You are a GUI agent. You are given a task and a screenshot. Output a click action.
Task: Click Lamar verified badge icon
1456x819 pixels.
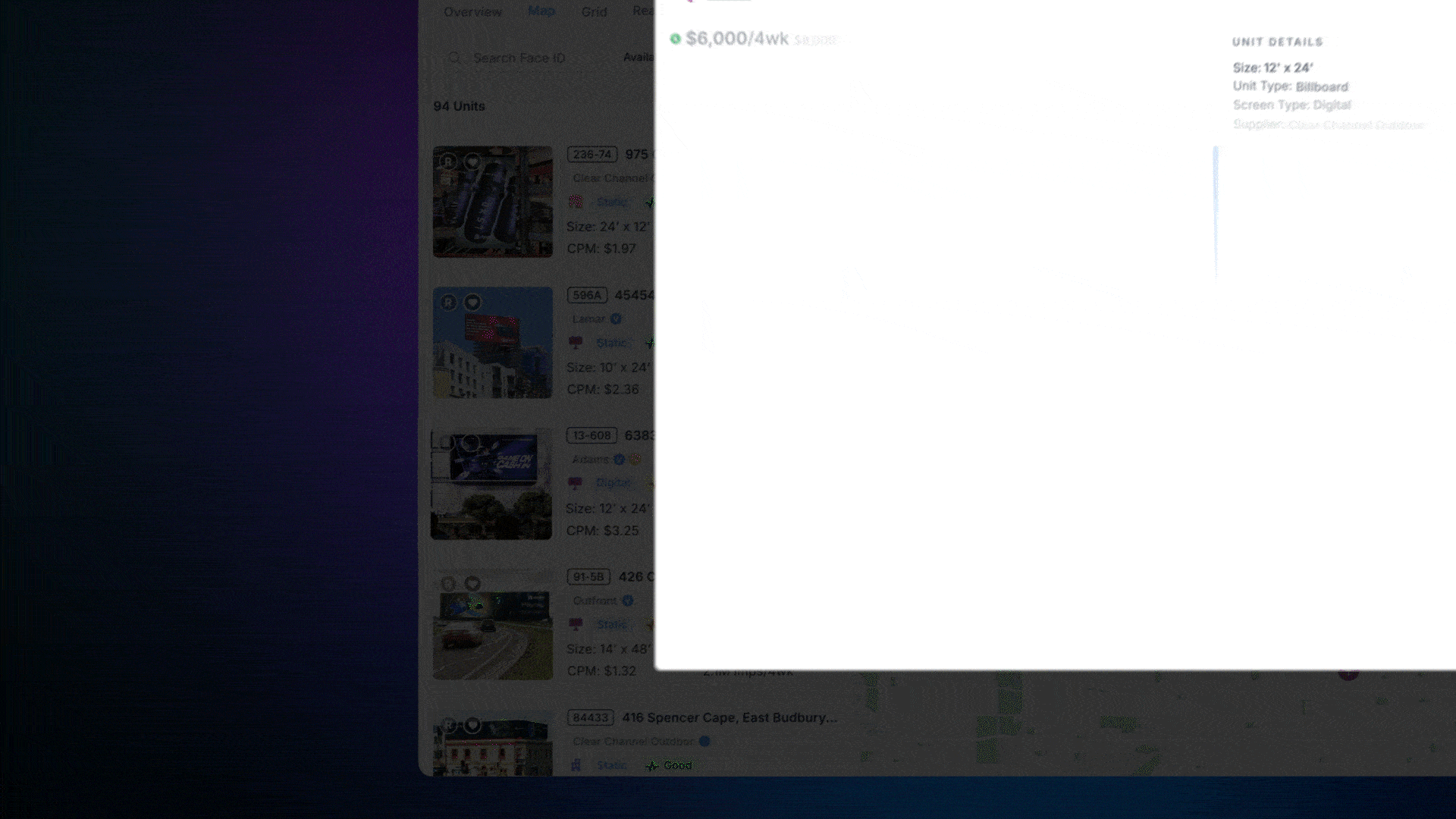tap(616, 319)
